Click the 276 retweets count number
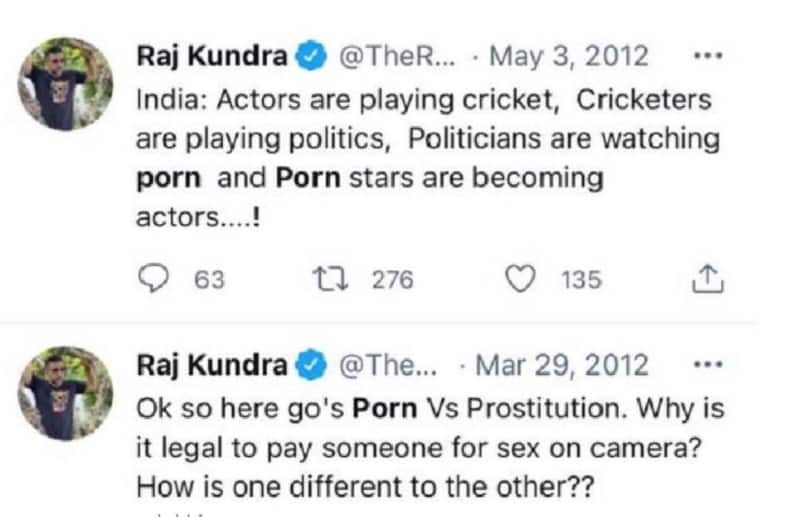Viewport: 800px width, 517px height. 392,280
